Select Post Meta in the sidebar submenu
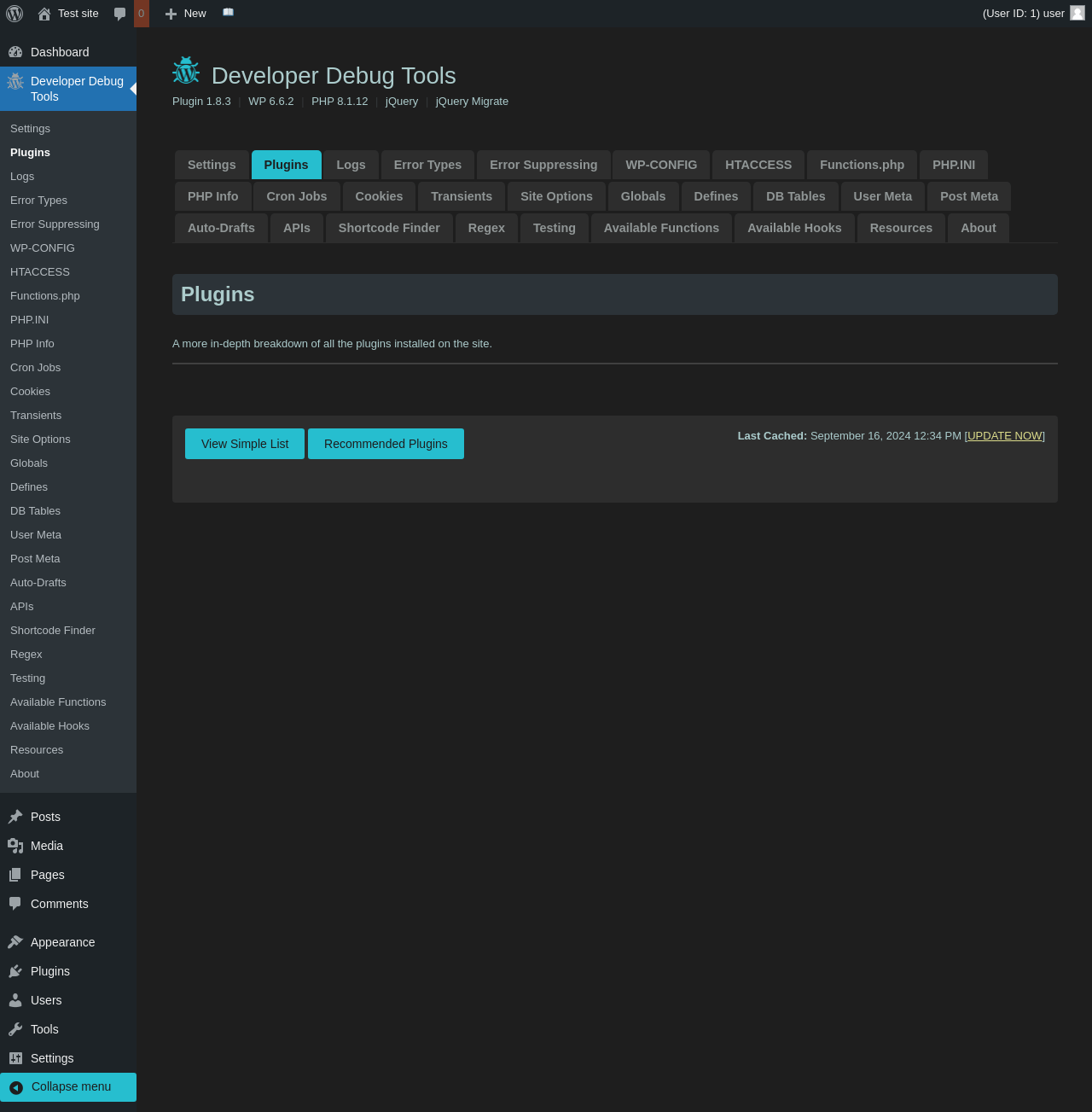Viewport: 1092px width, 1112px height. point(35,559)
